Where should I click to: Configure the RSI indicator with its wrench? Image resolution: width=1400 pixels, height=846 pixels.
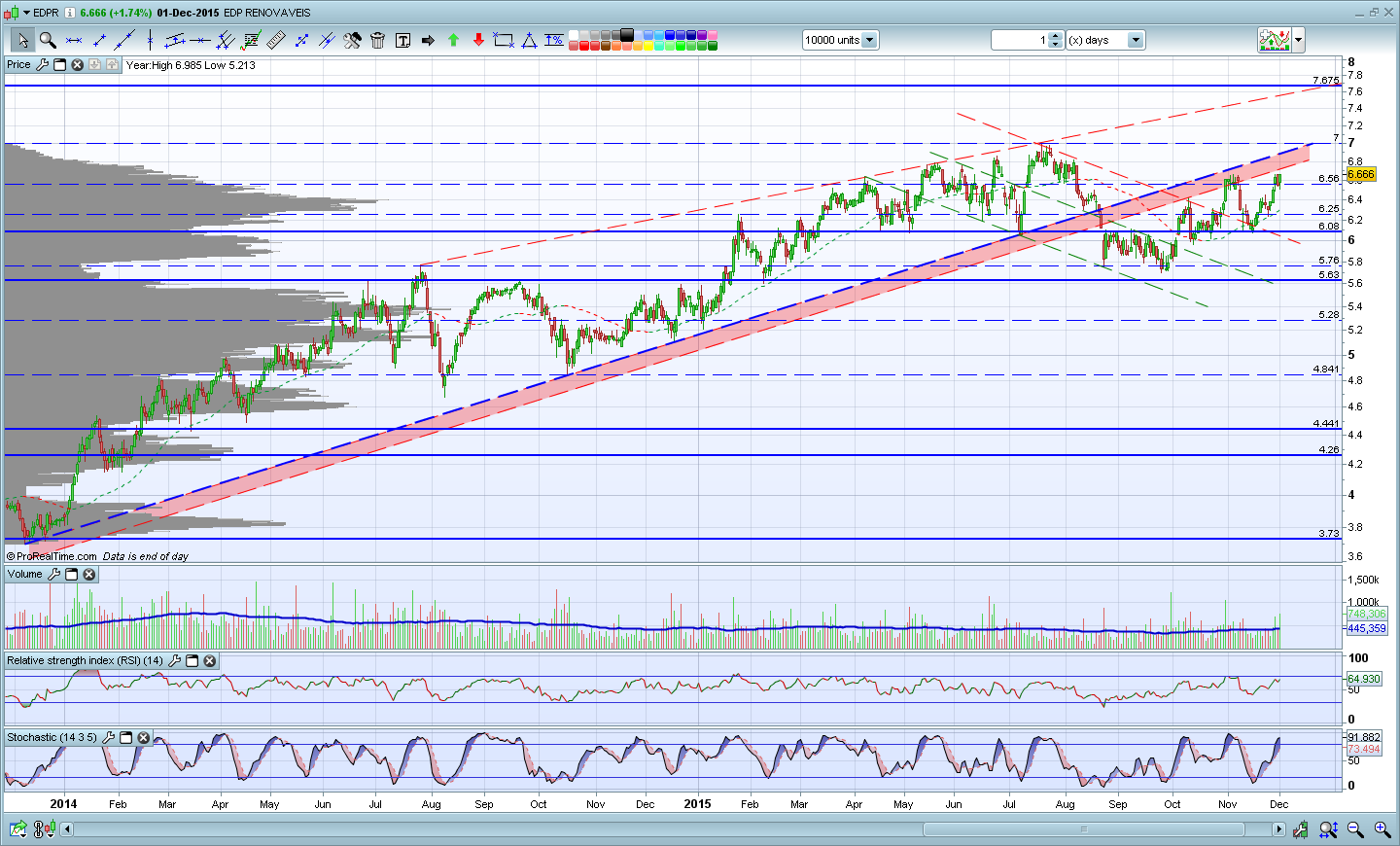tap(175, 661)
